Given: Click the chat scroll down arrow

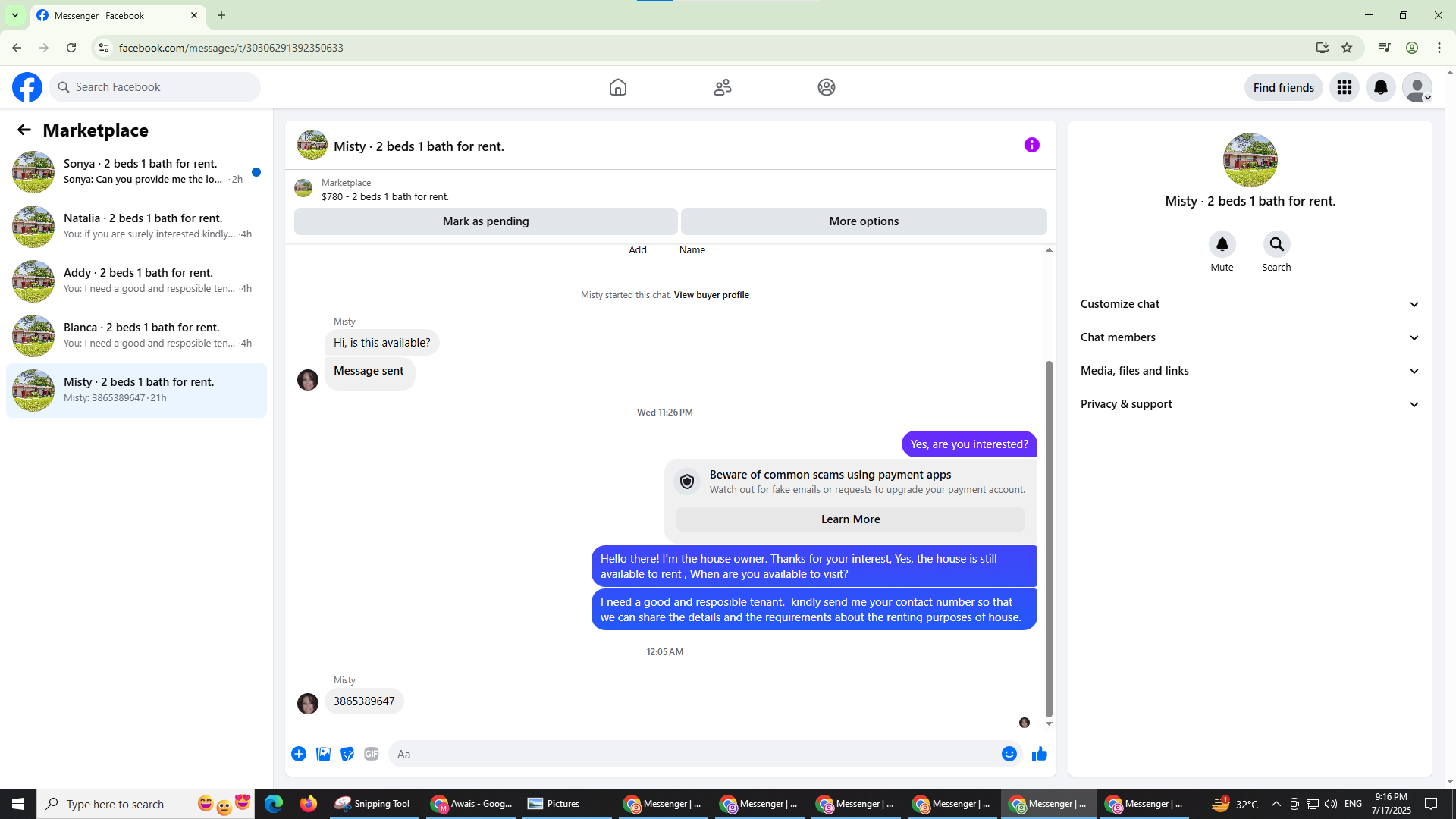Looking at the screenshot, I should coord(1049,723).
